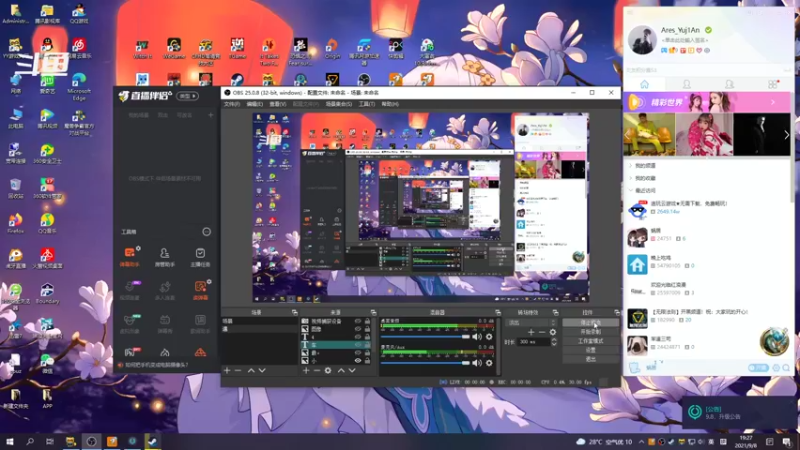Click 设置 button in OBS controls
The width and height of the screenshot is (800, 450).
pyautogui.click(x=591, y=350)
